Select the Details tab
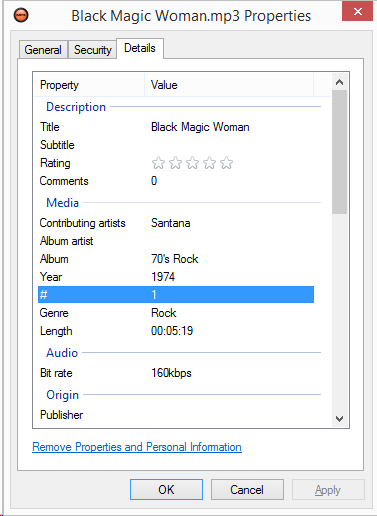This screenshot has width=377, height=516. (x=140, y=48)
